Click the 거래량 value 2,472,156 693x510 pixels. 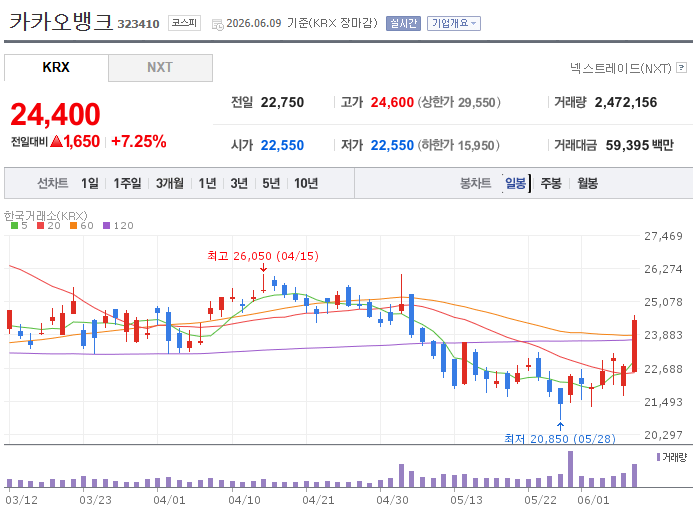626,103
